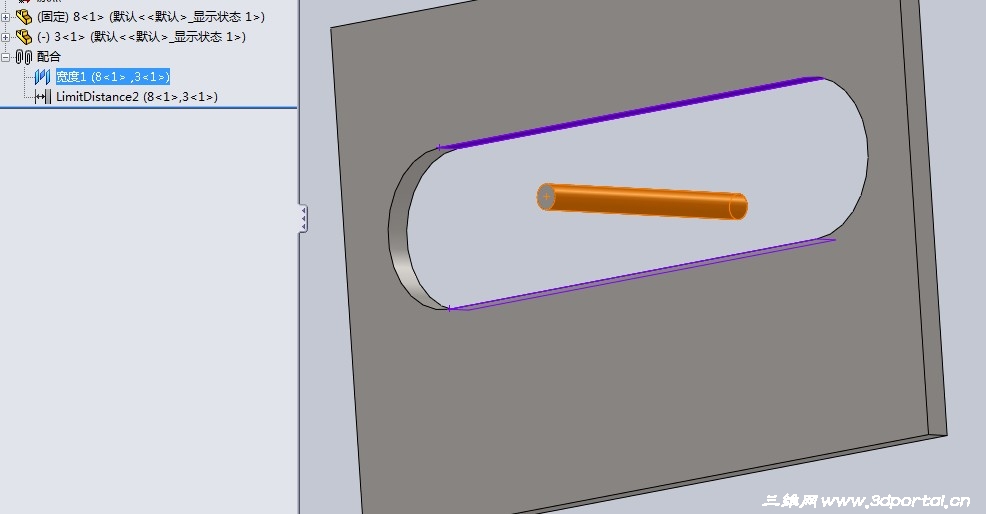Collapse the feature tree panel with the splitter handle

coord(303,219)
